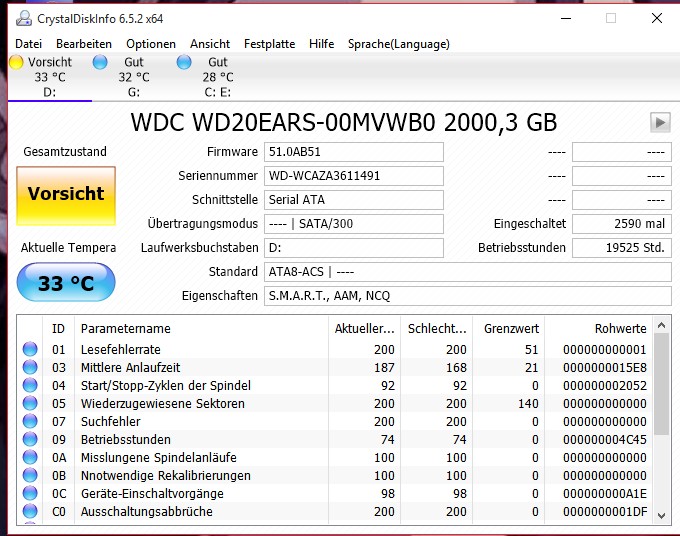Close the CrystalDiskInfo window
Screen dimensions: 680x536
point(657,18)
